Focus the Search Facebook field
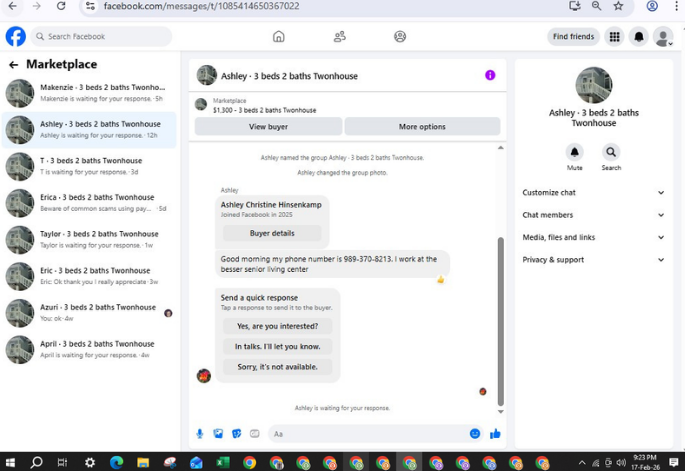685x471 pixels. click(101, 37)
